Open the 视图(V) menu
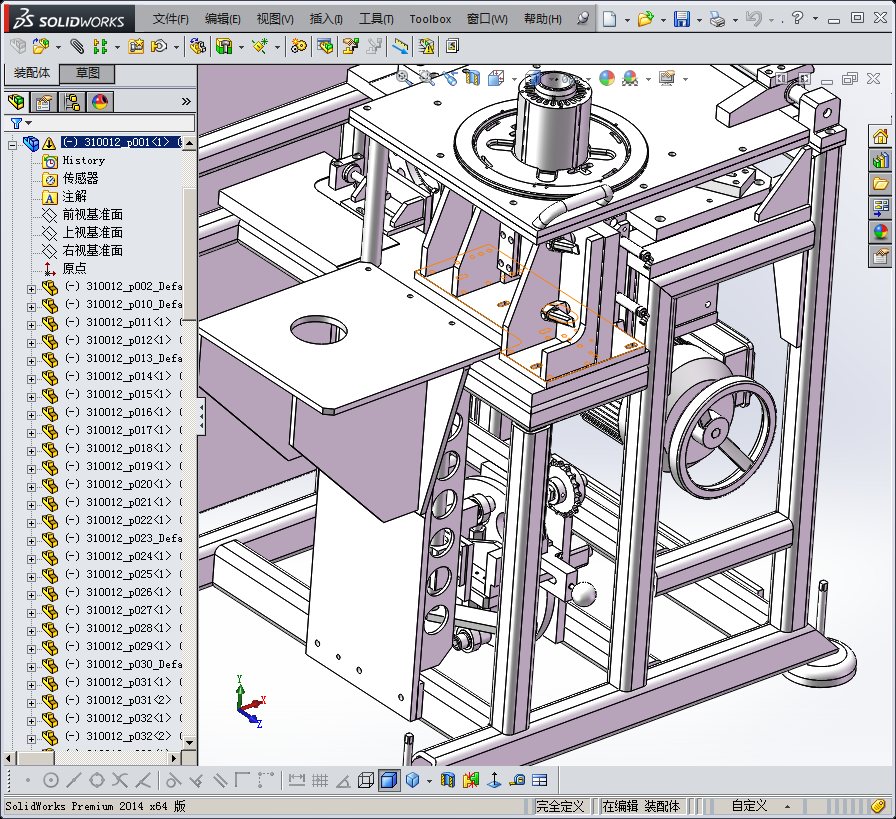896x819 pixels. pyautogui.click(x=275, y=19)
